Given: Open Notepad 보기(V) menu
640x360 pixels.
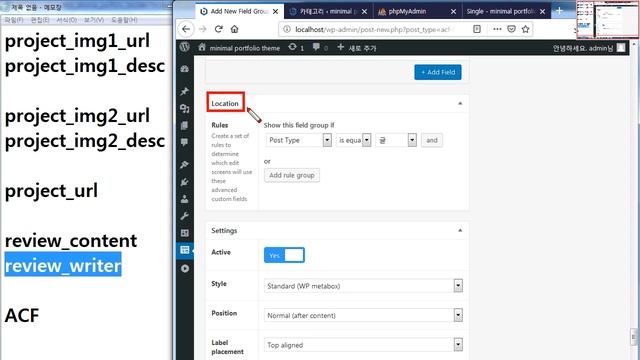Looking at the screenshot, I should coord(94,20).
